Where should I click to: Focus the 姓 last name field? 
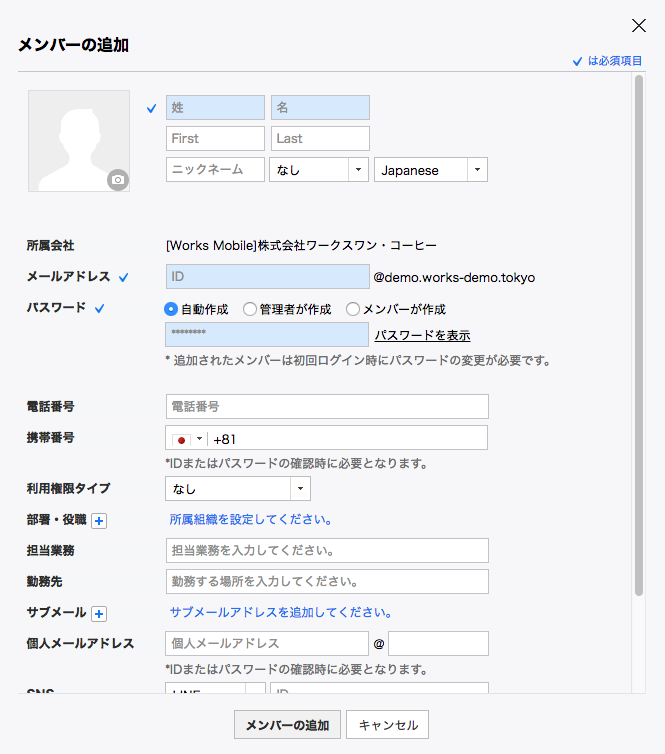click(x=215, y=108)
